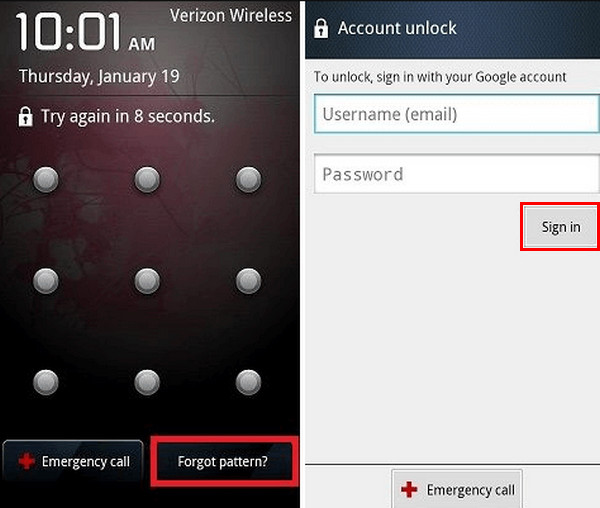600x508 pixels.
Task: Tap the bottom-right pattern dot
Action: 248,382
